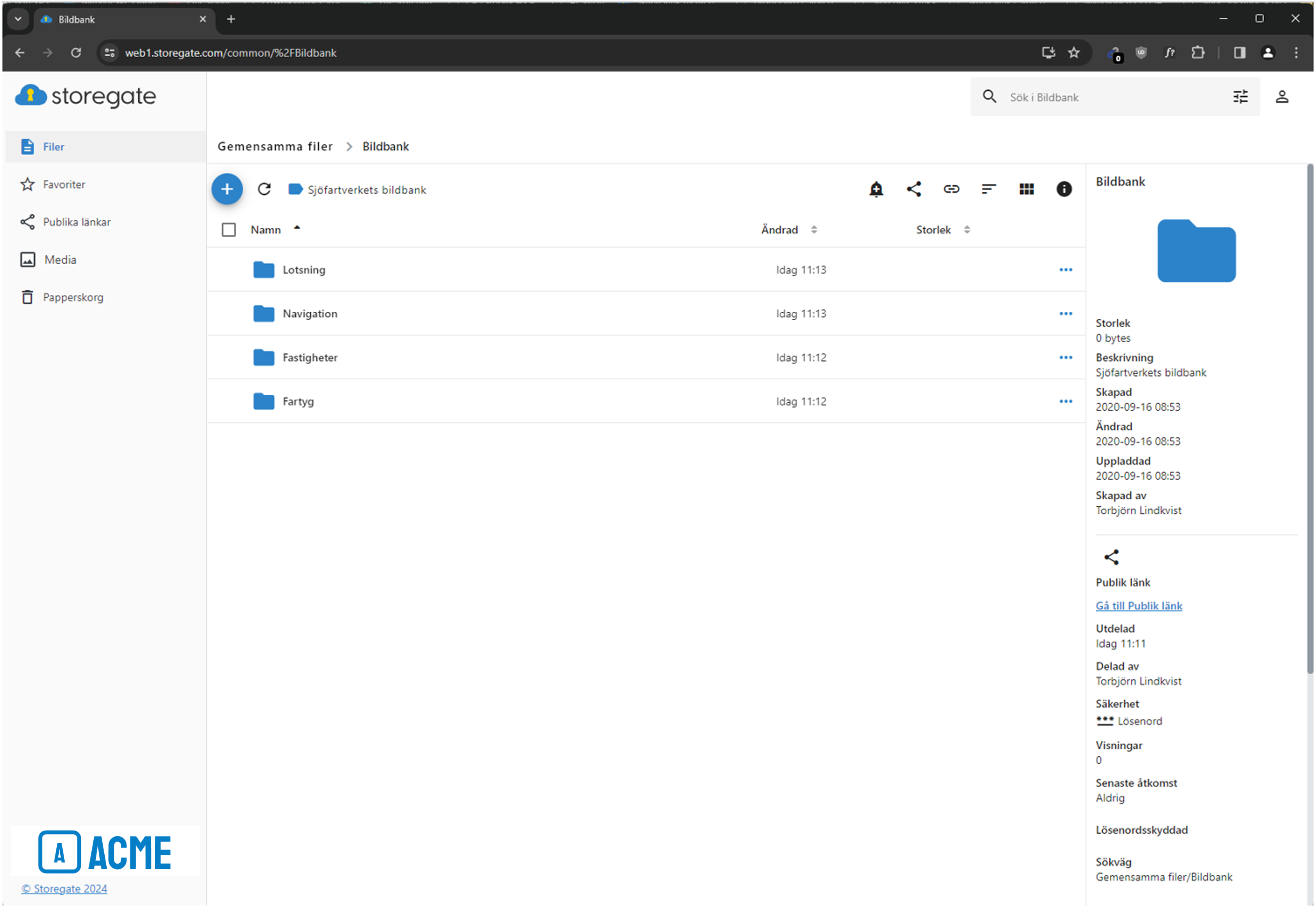The image size is (1316, 906).
Task: Open Favoriter in the sidebar
Action: point(63,184)
